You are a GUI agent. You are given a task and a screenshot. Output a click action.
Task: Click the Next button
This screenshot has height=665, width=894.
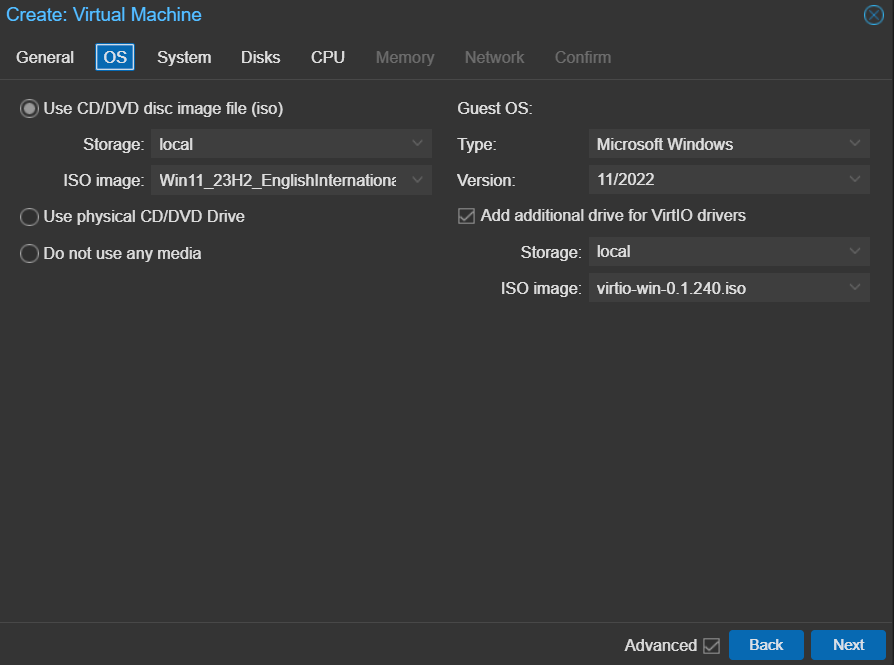(x=848, y=645)
